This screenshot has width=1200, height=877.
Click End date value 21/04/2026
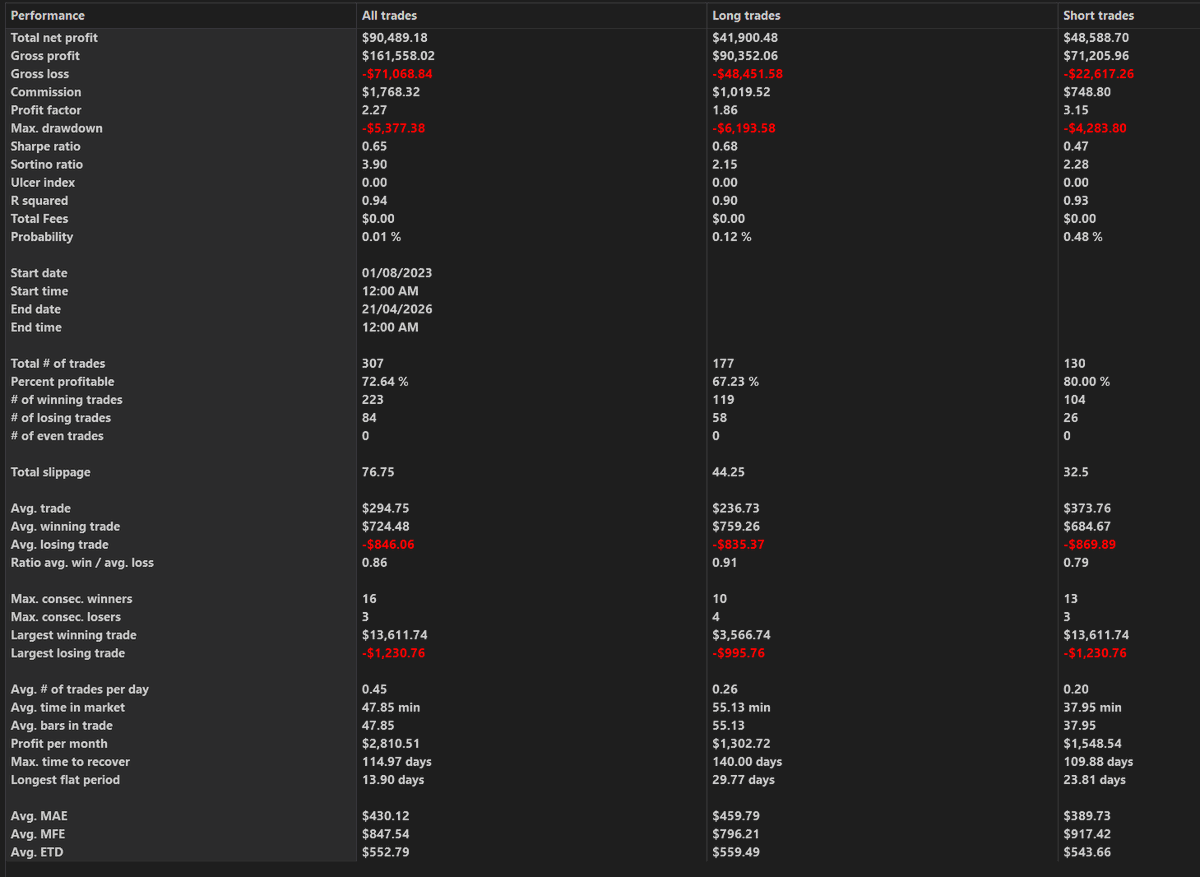[x=397, y=309]
